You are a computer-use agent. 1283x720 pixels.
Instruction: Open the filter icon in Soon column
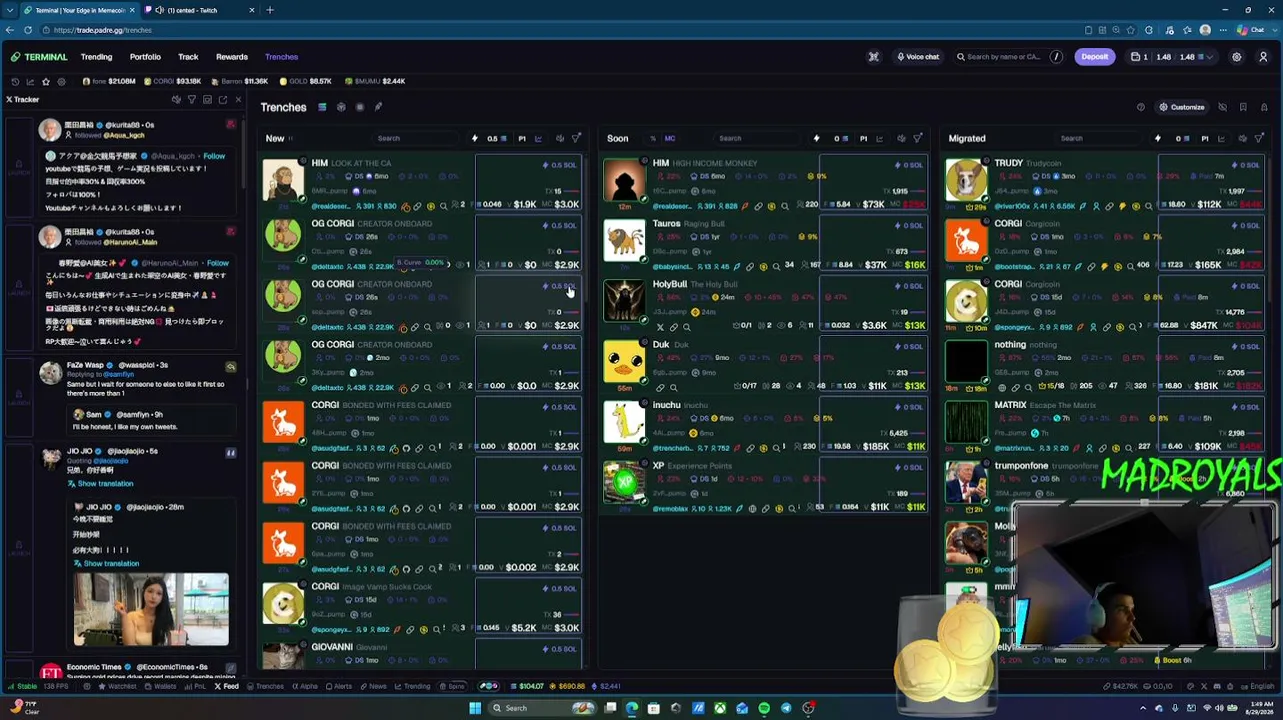click(918, 138)
